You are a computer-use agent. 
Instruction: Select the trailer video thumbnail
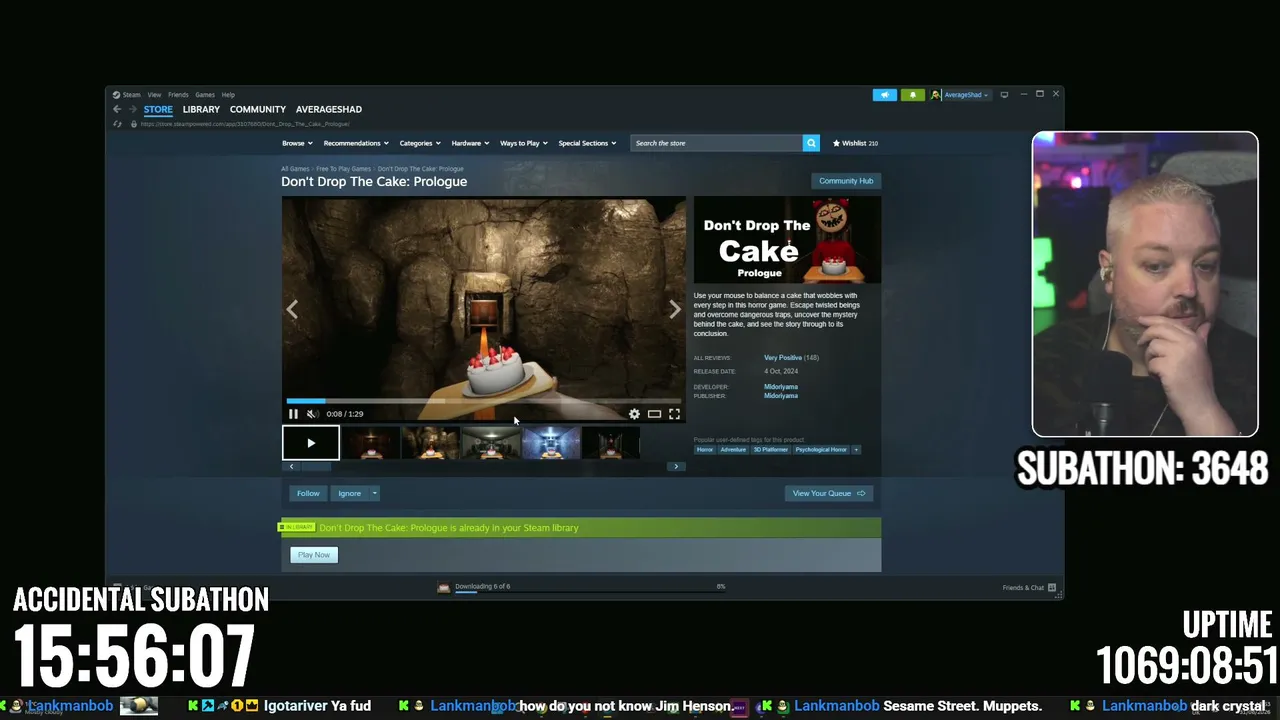[311, 443]
